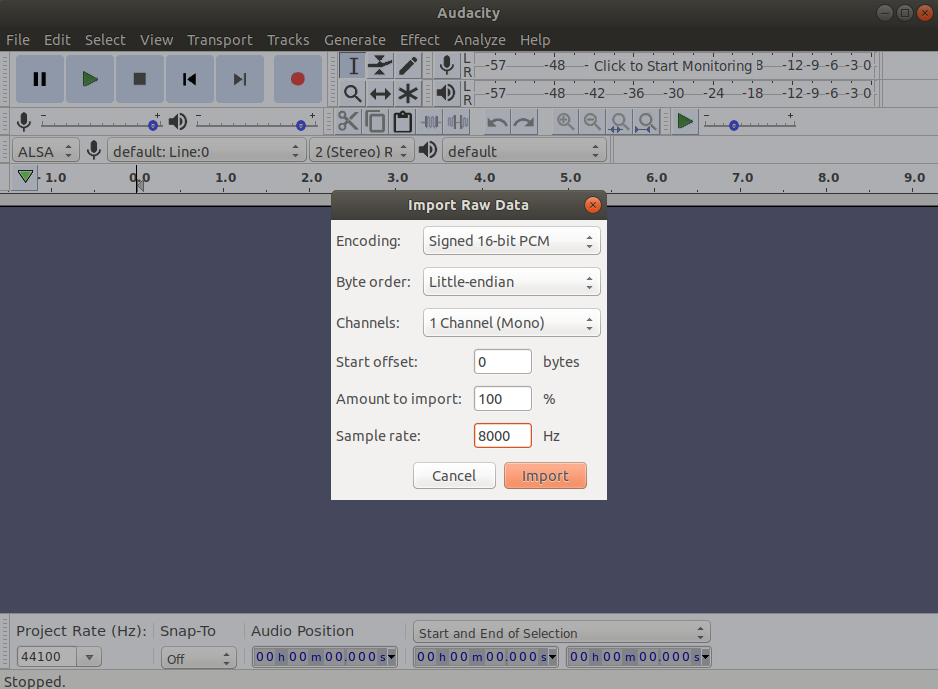
Task: Open the ALSA audio host dropdown
Action: click(45, 151)
